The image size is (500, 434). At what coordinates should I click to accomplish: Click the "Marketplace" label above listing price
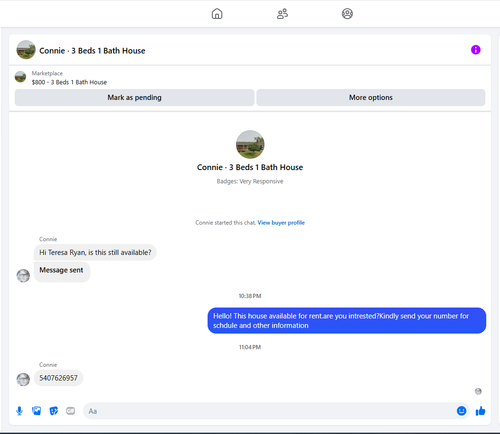[x=47, y=73]
